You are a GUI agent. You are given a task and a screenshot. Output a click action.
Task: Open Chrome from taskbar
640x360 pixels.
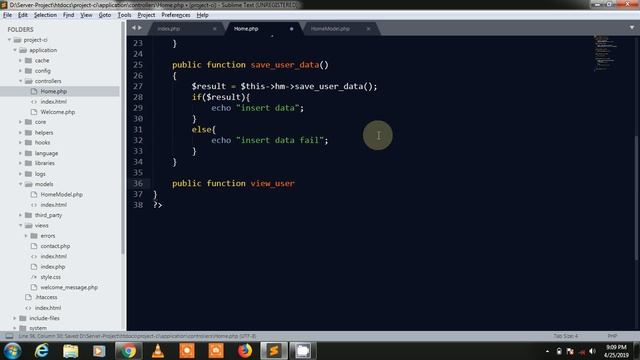tap(128, 351)
